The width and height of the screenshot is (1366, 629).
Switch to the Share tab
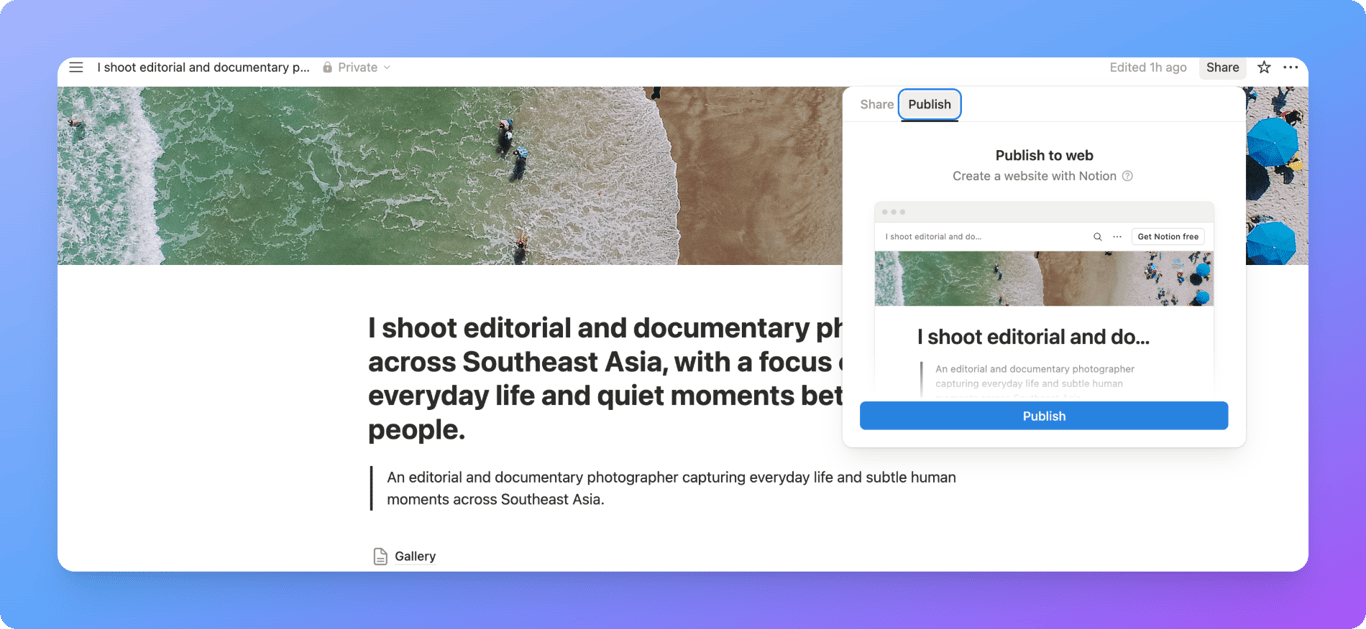point(876,104)
